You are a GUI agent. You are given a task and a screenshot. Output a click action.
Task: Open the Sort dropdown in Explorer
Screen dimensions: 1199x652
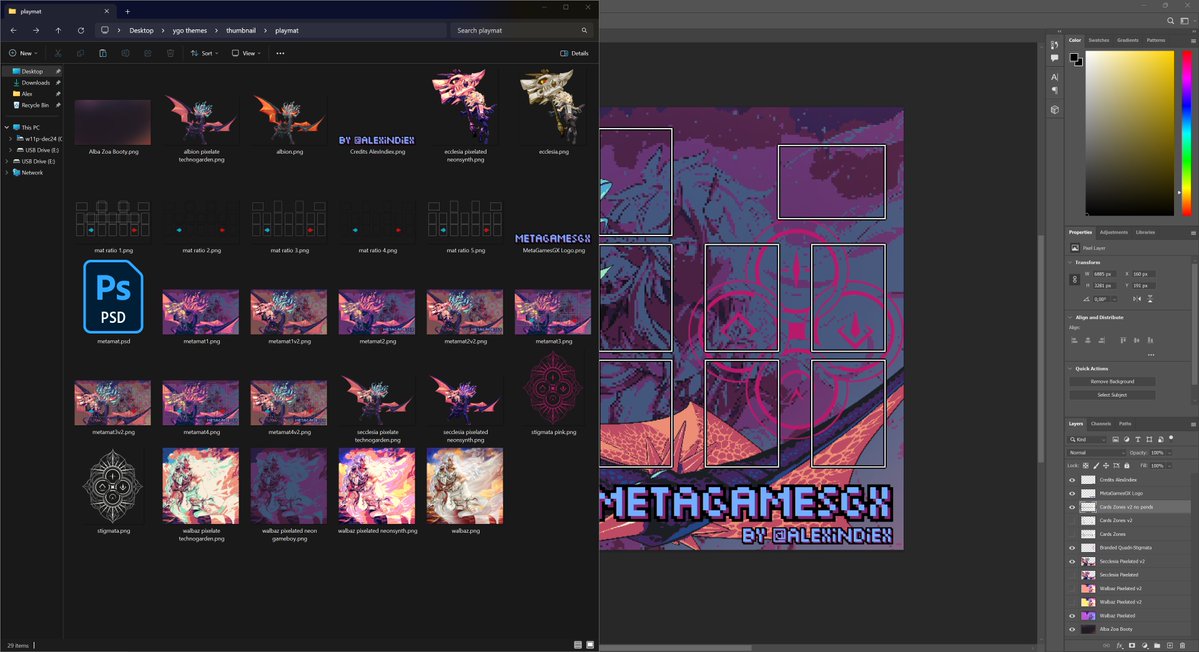point(204,54)
